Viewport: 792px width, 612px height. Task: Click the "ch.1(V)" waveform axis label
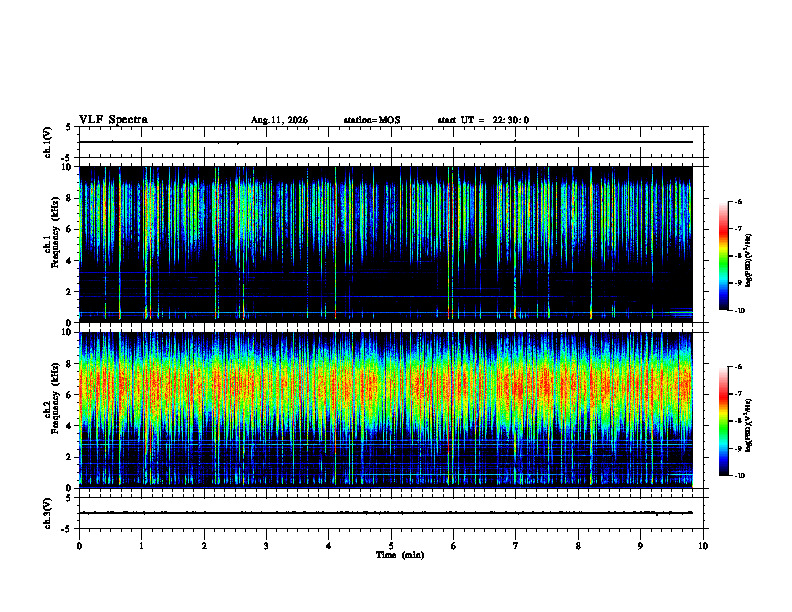[47, 142]
